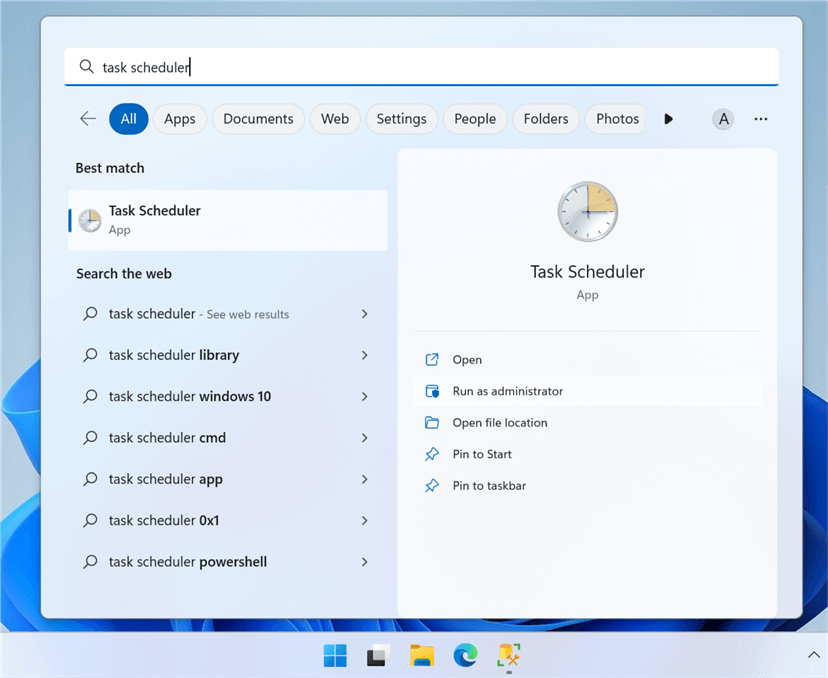This screenshot has width=828, height=678.
Task: Select the Settings filter tab
Action: coord(401,119)
